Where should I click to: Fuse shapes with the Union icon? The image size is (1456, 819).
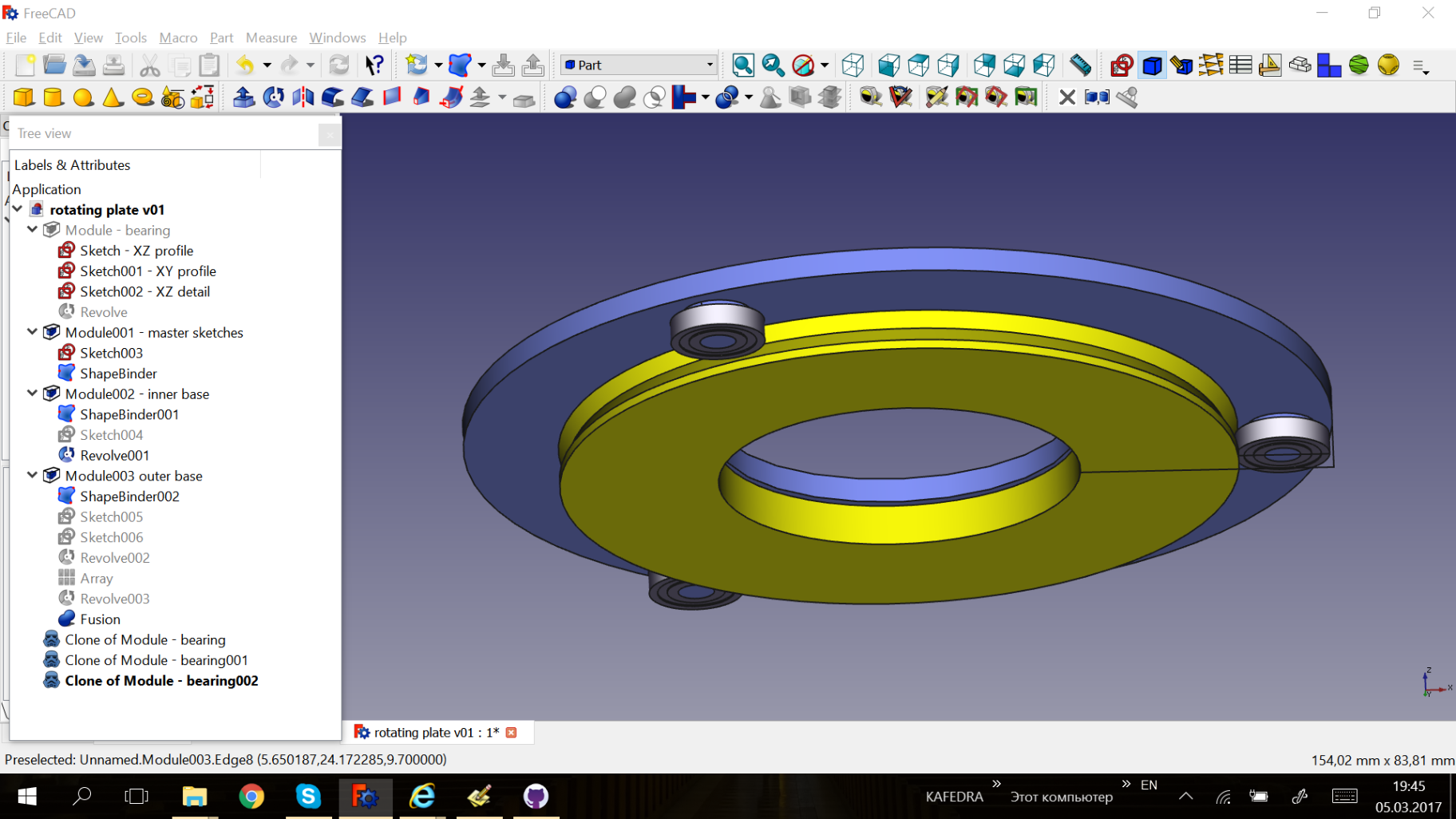624,97
